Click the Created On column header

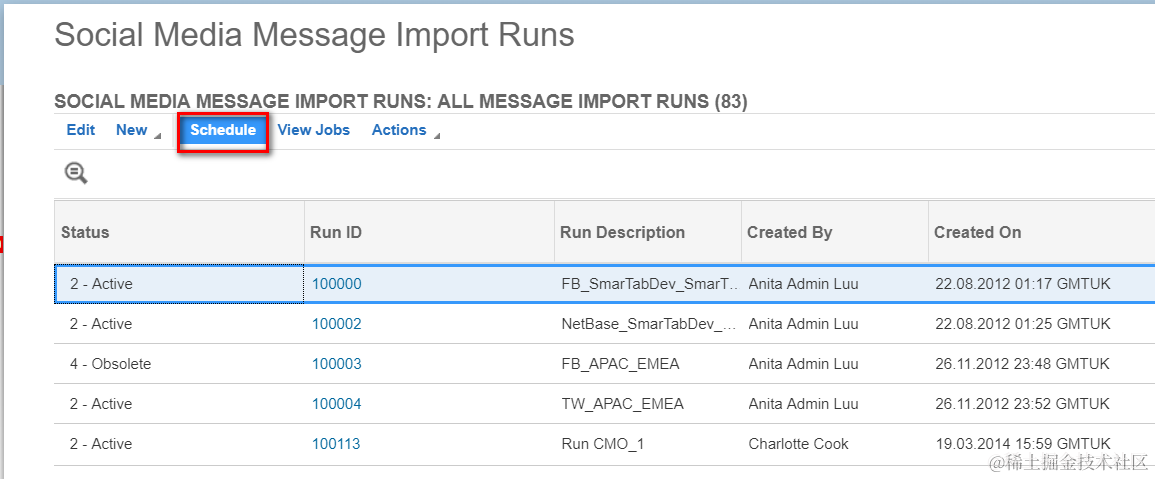click(x=977, y=232)
